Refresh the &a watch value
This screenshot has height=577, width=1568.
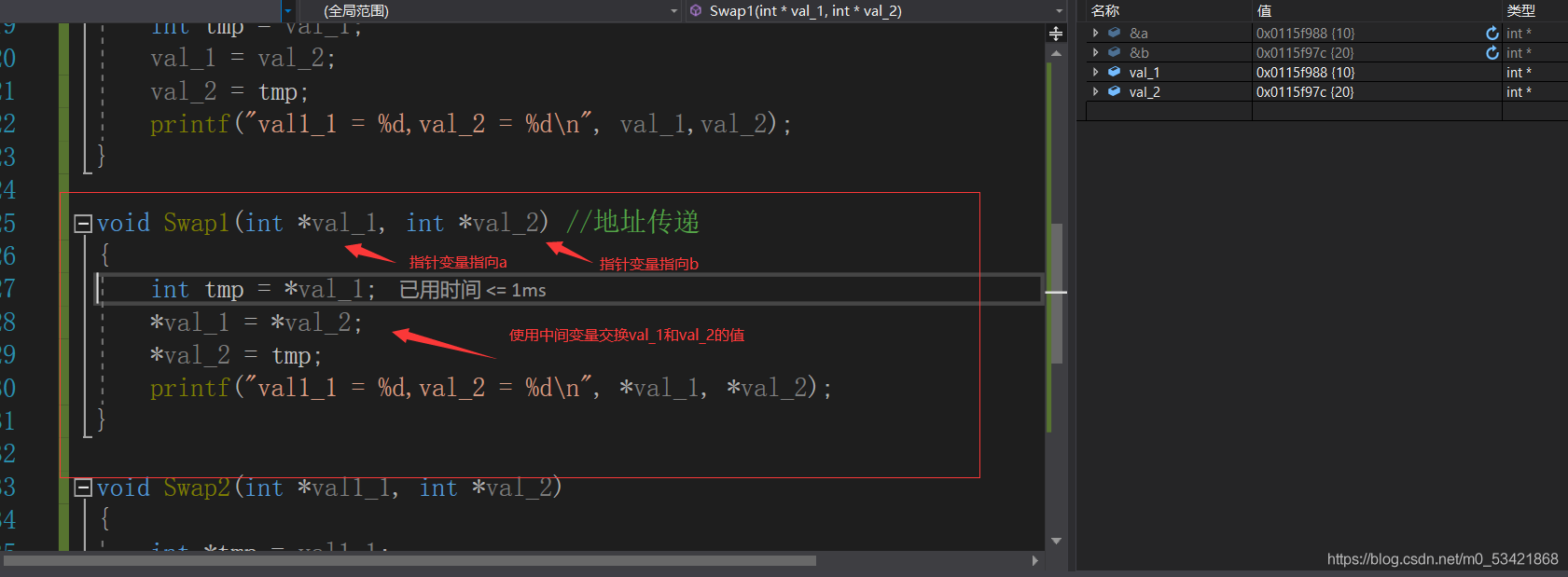tap(1492, 33)
